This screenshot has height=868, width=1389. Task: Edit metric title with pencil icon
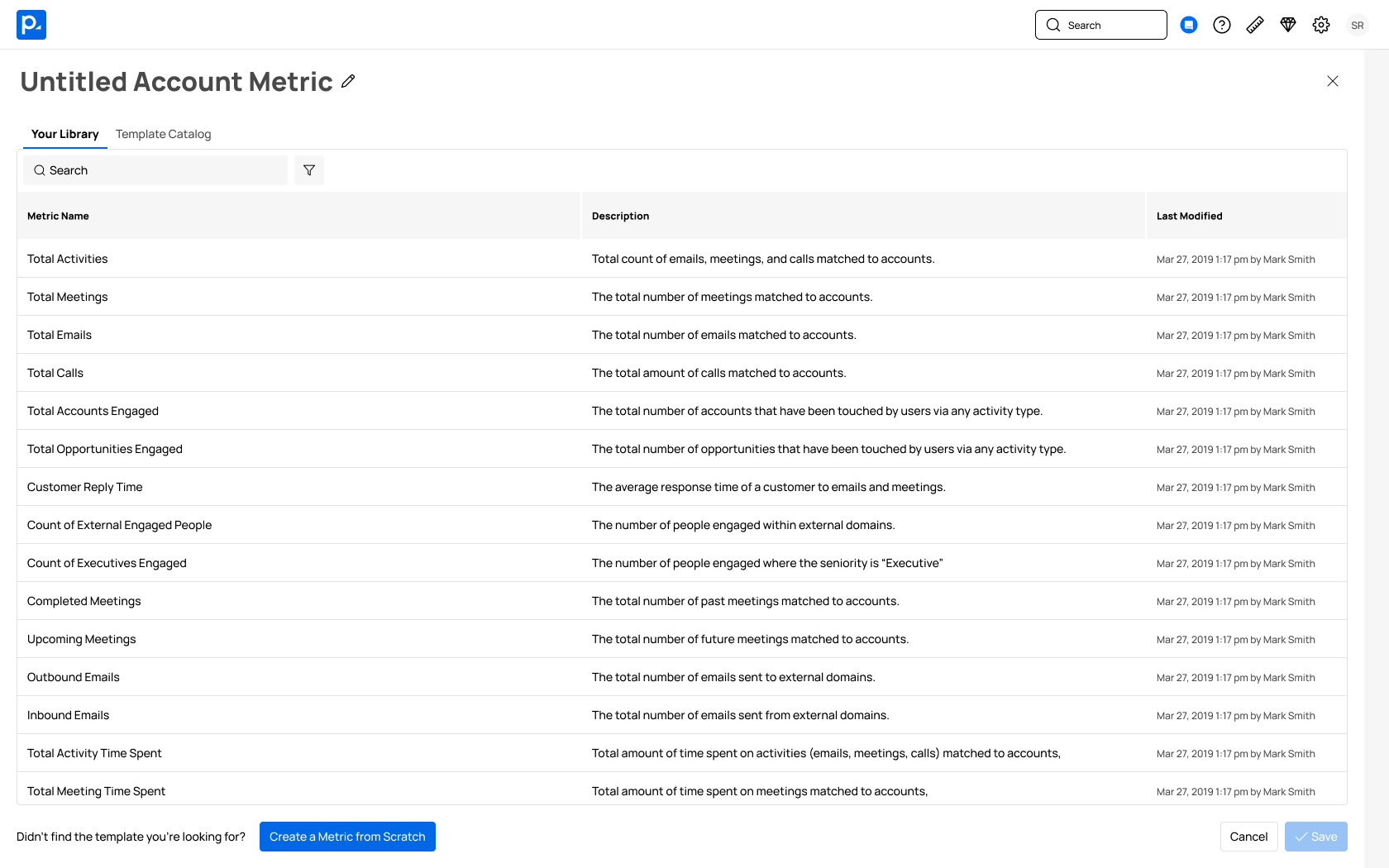tap(348, 81)
